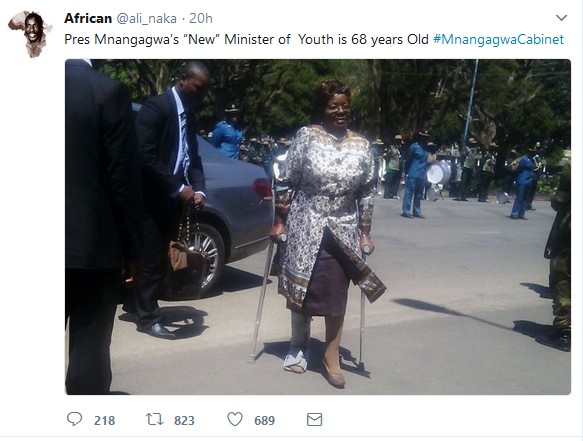Open the tweet permalink via 20h timestamp
The image size is (583, 441).
(201, 18)
